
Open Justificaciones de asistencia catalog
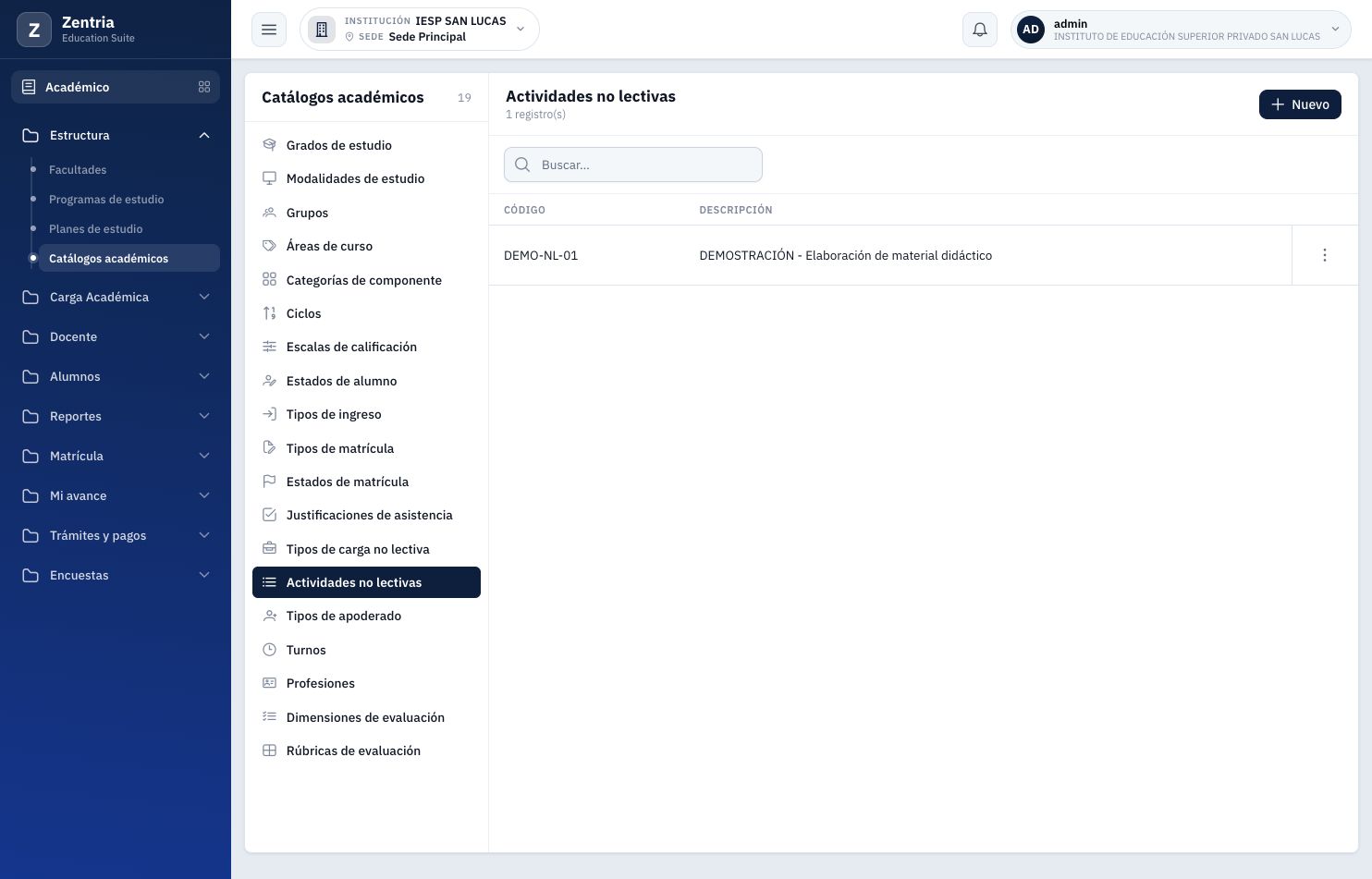point(366,515)
